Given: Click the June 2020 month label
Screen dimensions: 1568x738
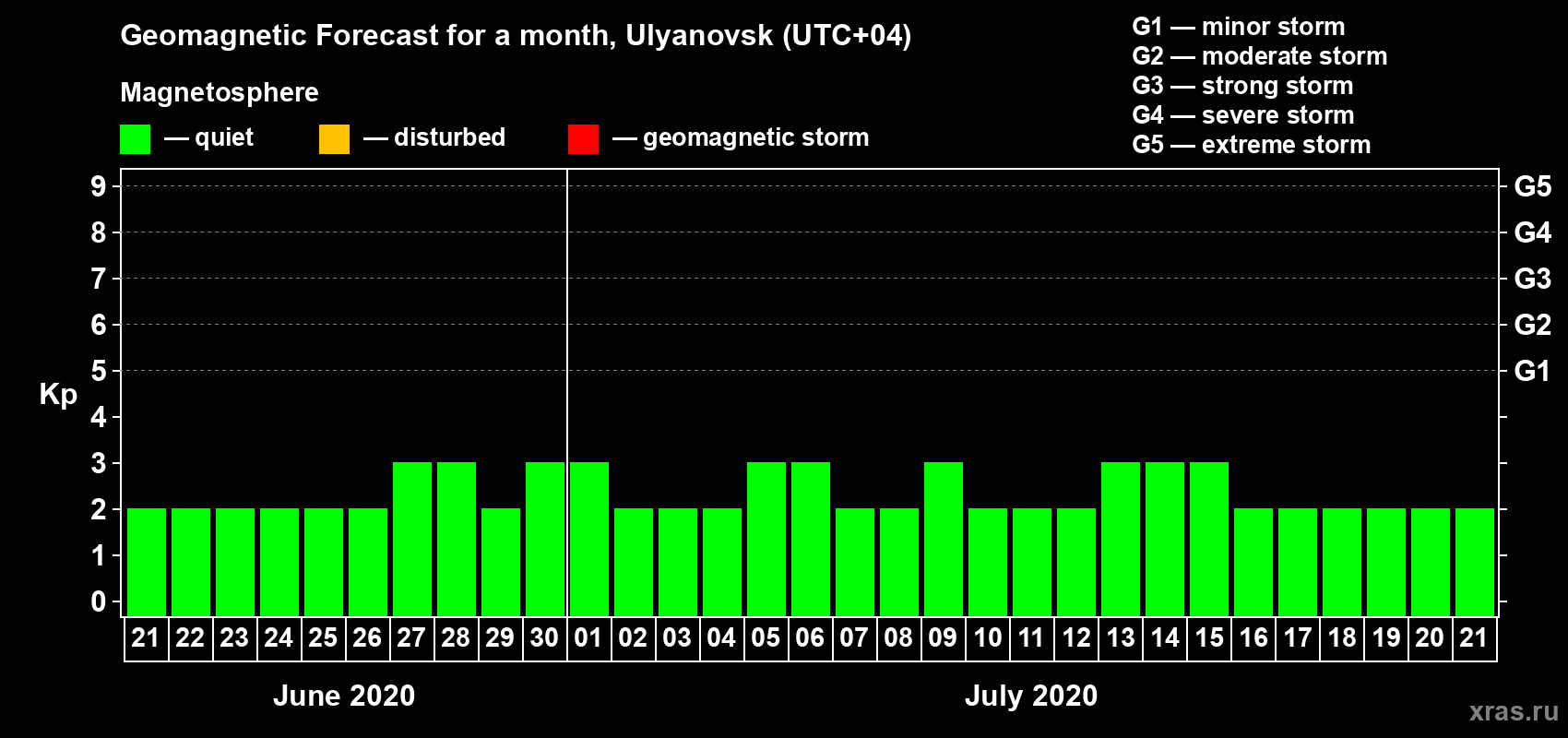Looking at the screenshot, I should point(344,696).
